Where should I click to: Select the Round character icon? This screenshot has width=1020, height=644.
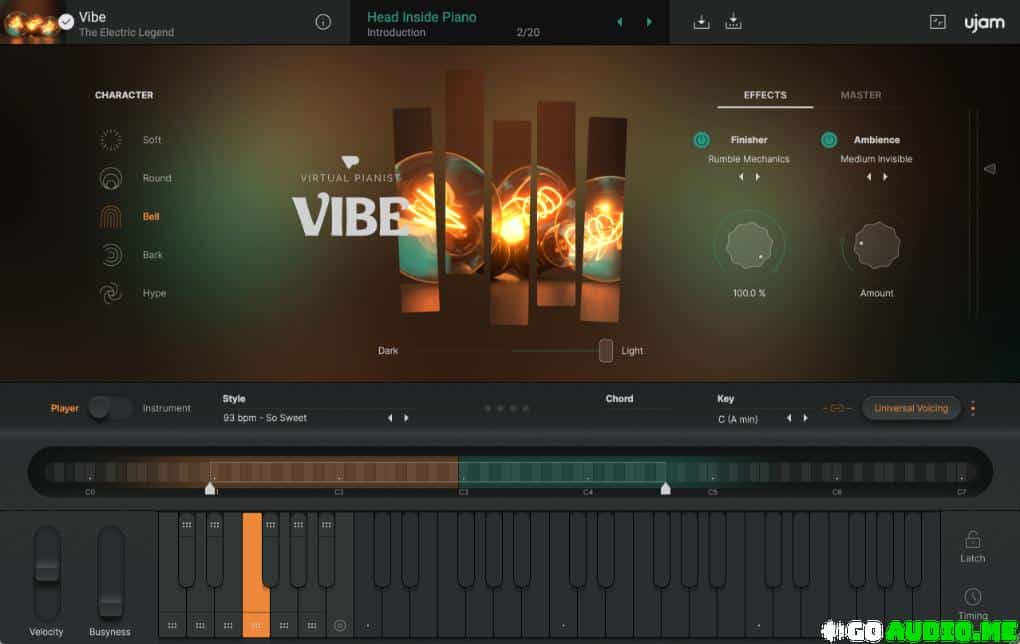(111, 178)
